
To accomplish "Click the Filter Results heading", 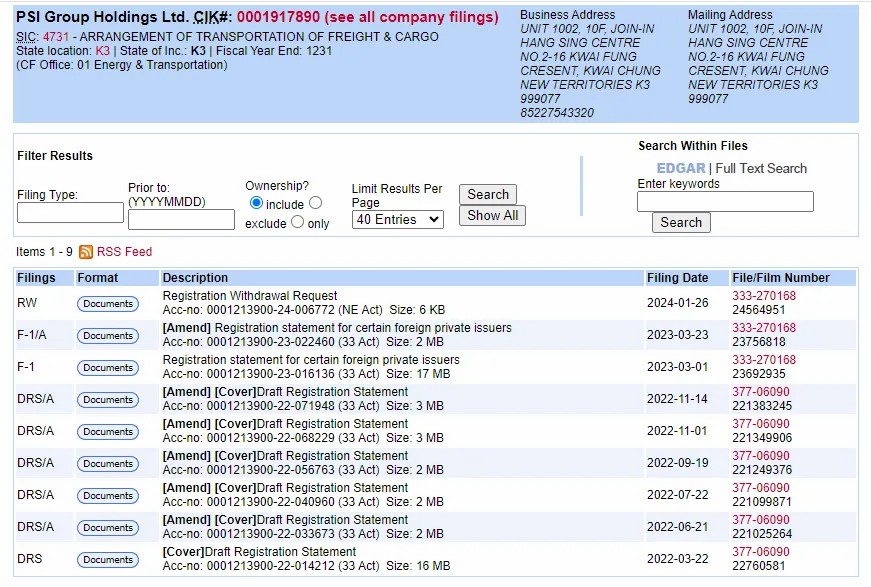I will (54, 156).
